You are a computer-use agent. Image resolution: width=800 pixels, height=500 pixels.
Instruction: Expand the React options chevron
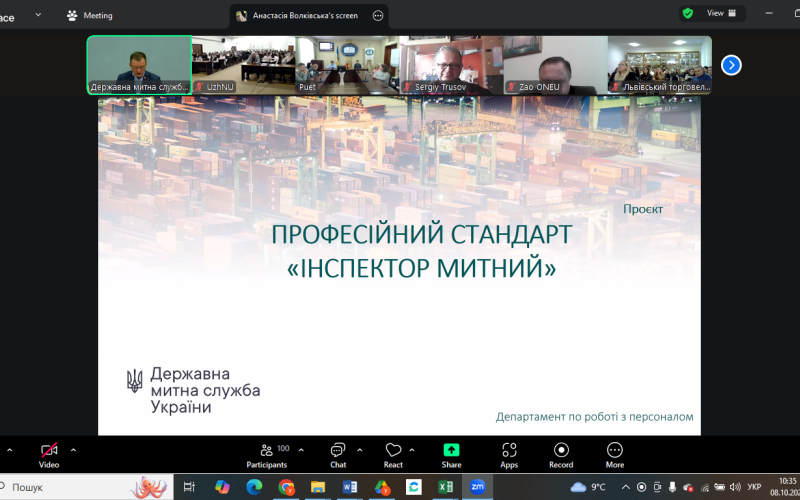pos(418,450)
